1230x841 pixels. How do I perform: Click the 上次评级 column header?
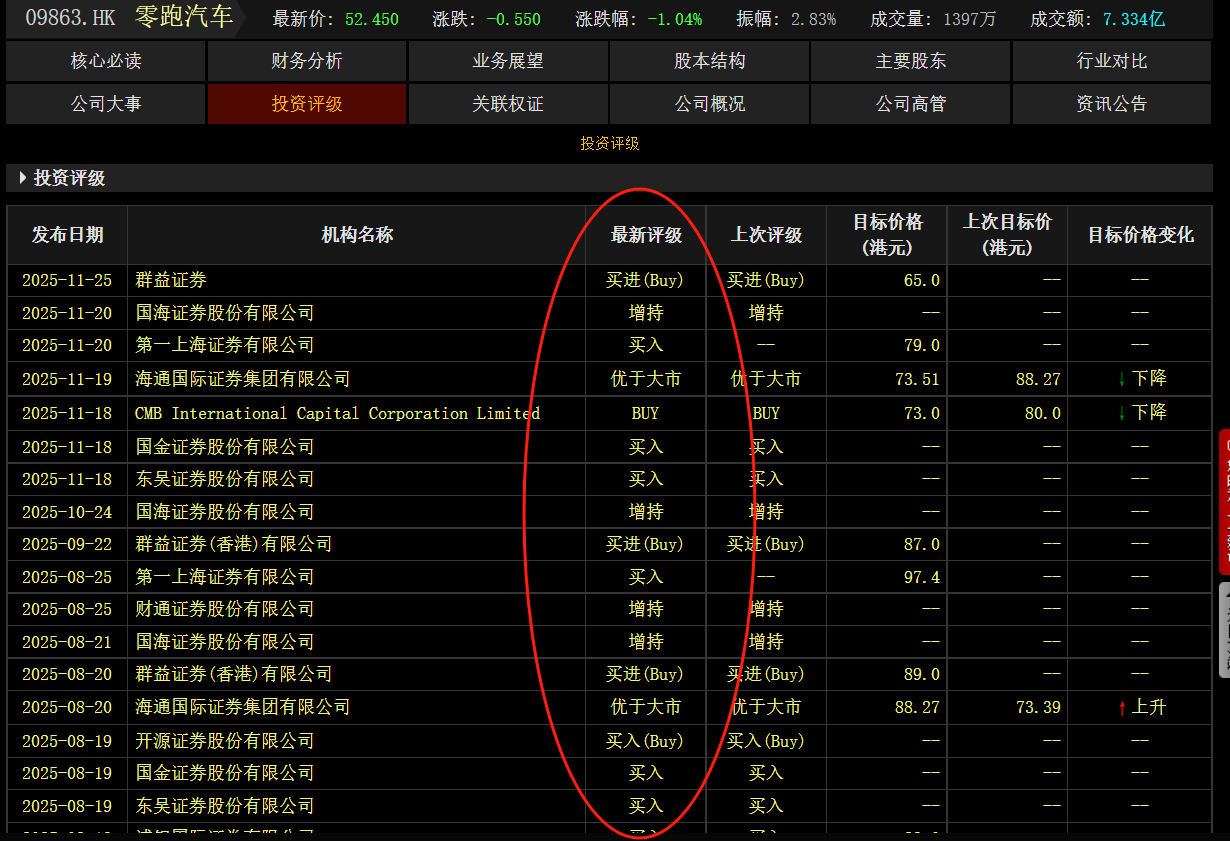[x=767, y=235]
